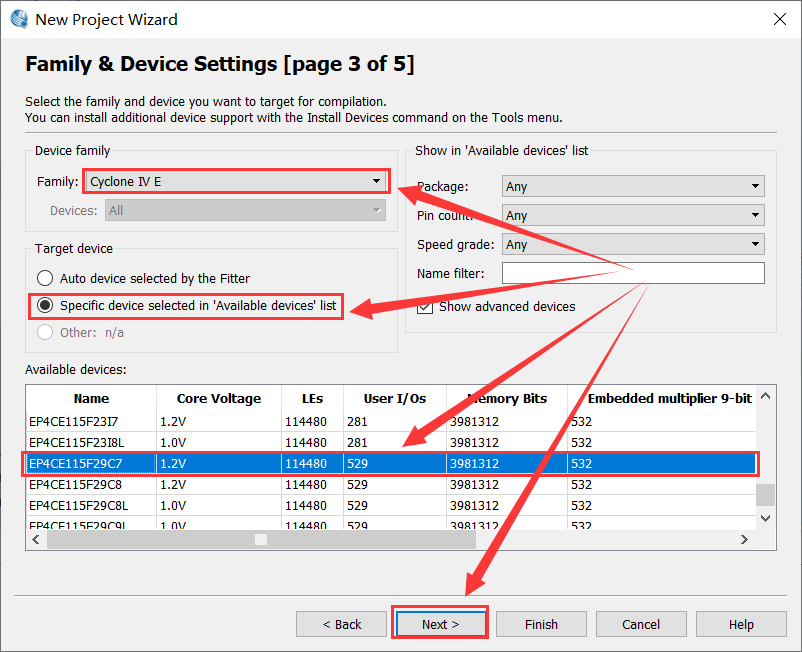Sort devices by the User I/Os column header
The height and width of the screenshot is (652, 802).
[x=394, y=398]
